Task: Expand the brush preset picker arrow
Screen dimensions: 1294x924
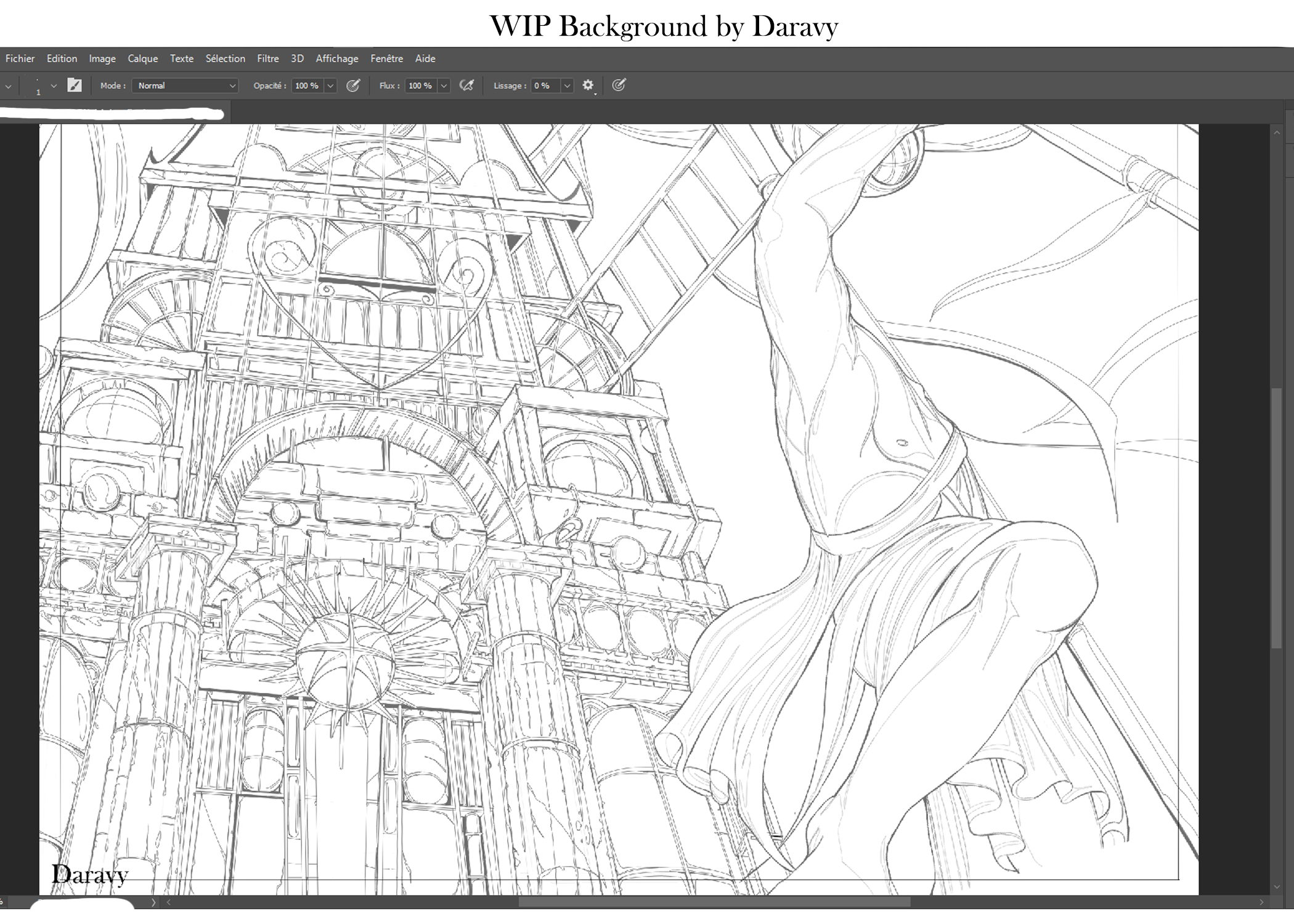Action: click(x=54, y=86)
